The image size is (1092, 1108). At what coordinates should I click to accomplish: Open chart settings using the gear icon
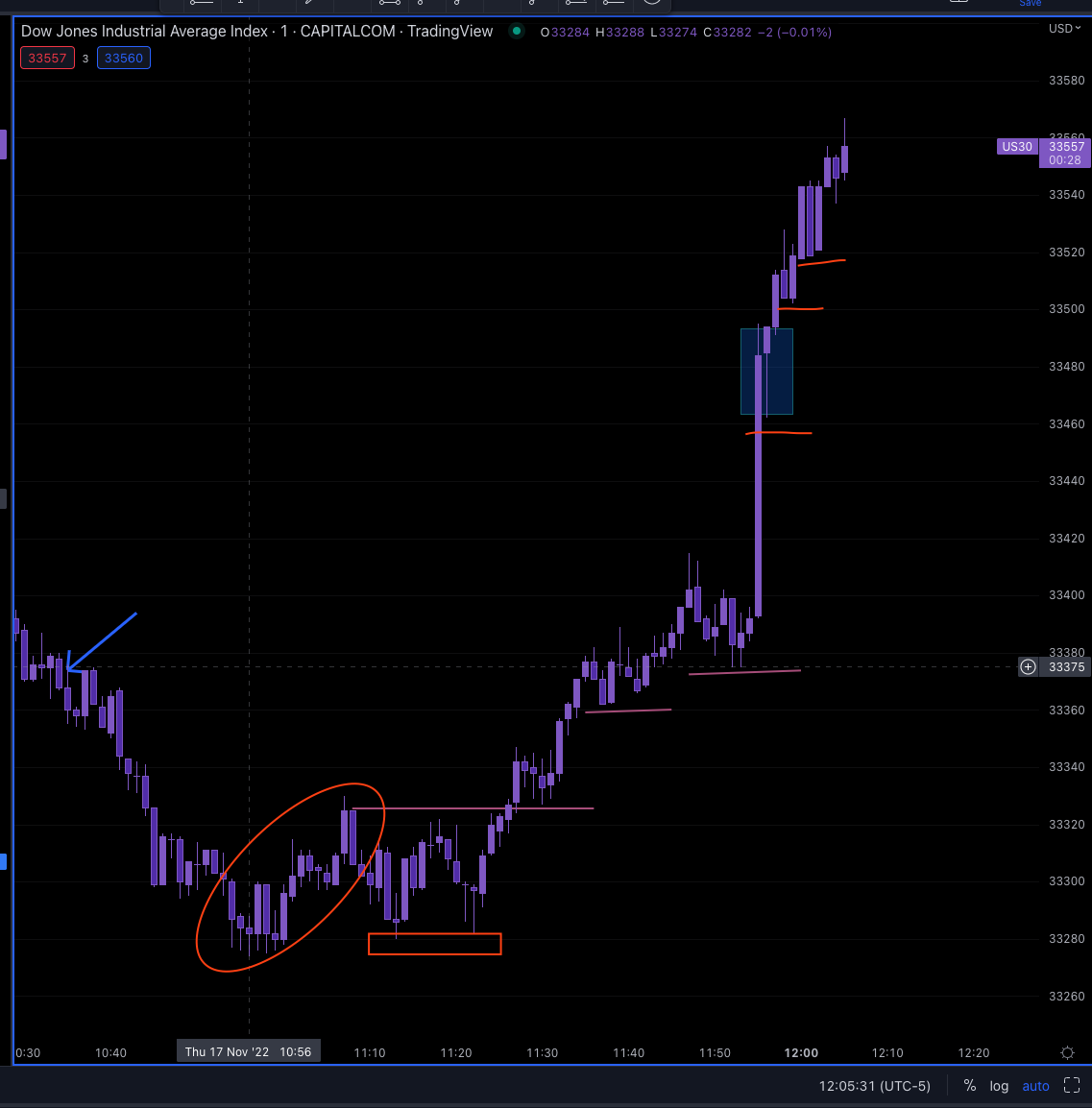tap(1066, 1052)
